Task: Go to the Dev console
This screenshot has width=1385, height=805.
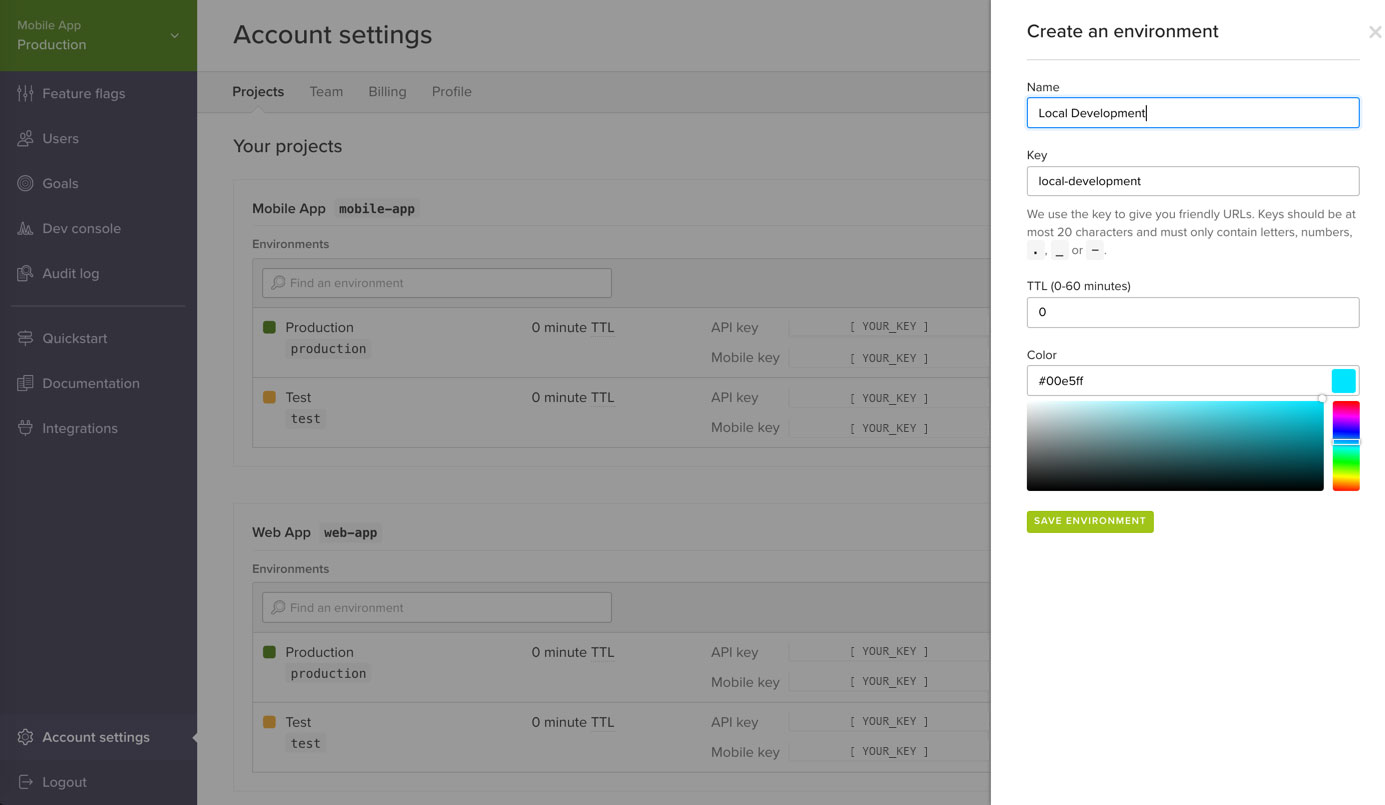Action: click(x=79, y=228)
